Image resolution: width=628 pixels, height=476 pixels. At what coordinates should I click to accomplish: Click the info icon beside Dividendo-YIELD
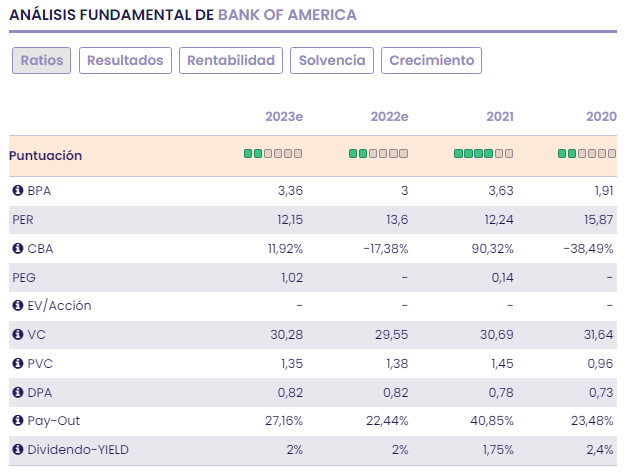tap(17, 450)
